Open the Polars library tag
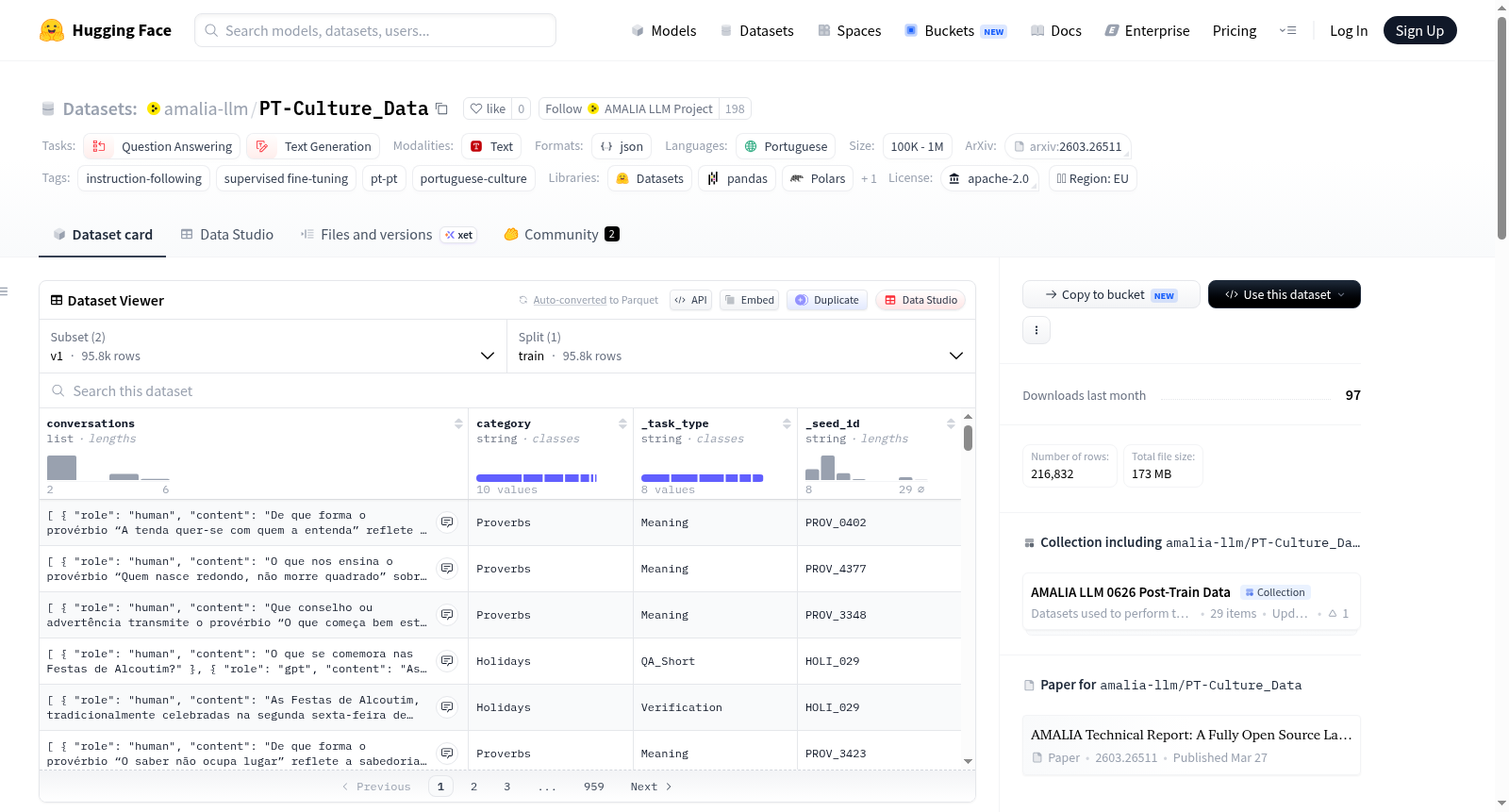Screen dimensions: 1509x812 818,178
